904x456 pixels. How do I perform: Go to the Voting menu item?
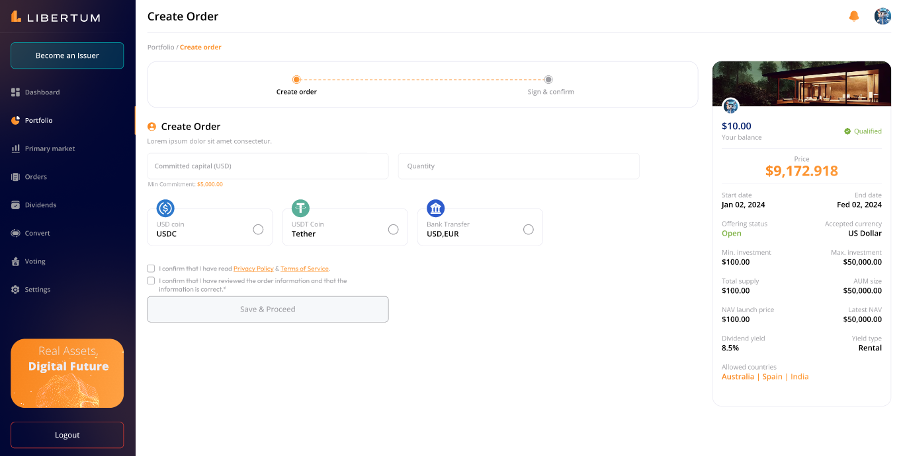(x=35, y=261)
